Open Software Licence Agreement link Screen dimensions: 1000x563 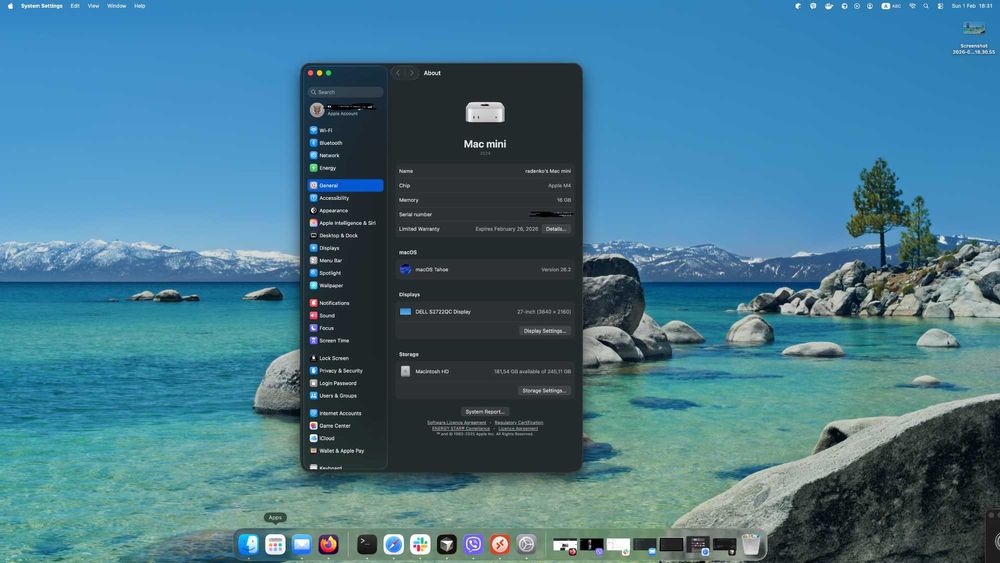point(457,423)
